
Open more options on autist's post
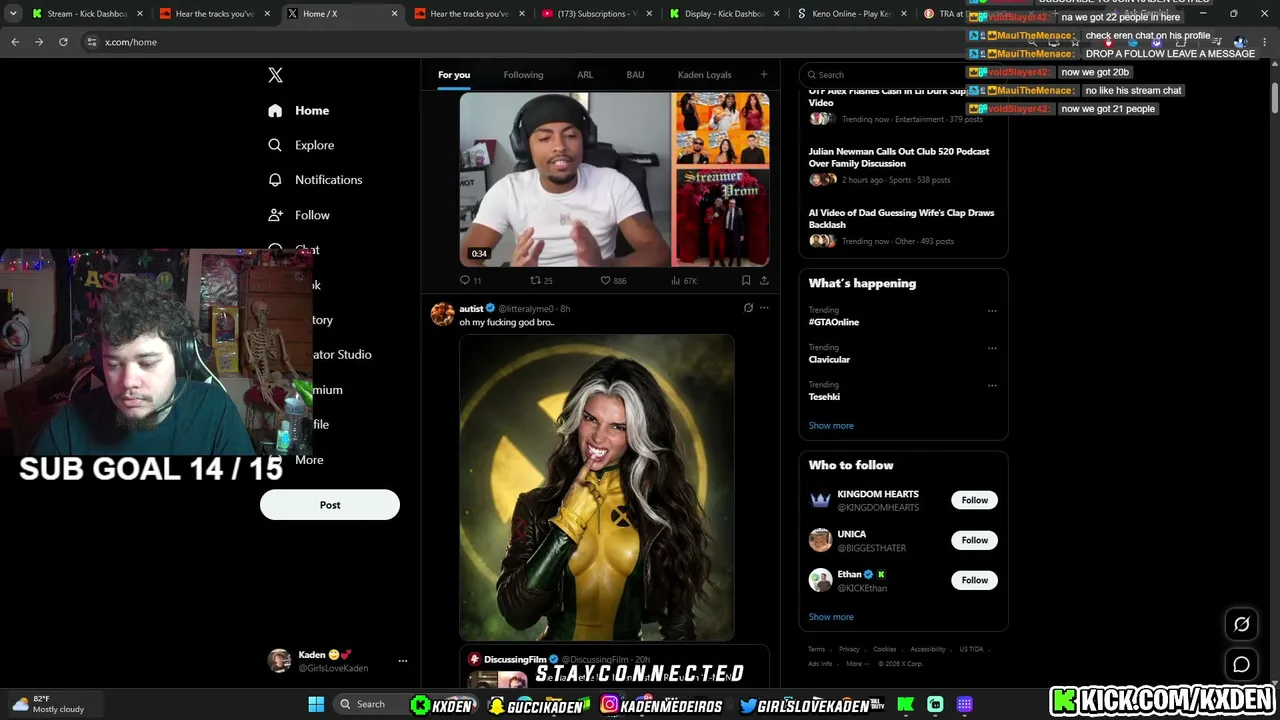point(764,308)
